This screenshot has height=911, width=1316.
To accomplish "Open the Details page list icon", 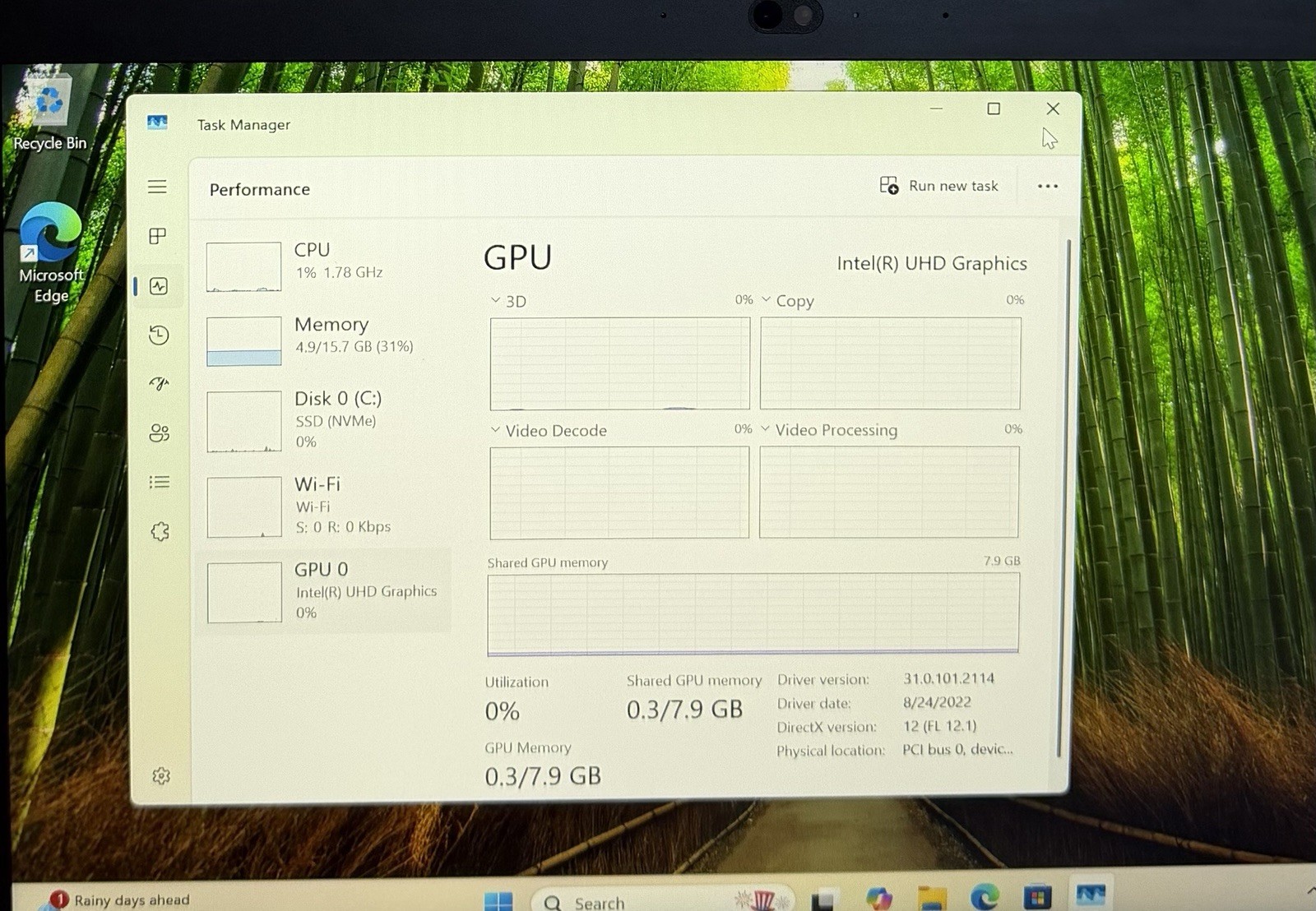I will [x=160, y=482].
